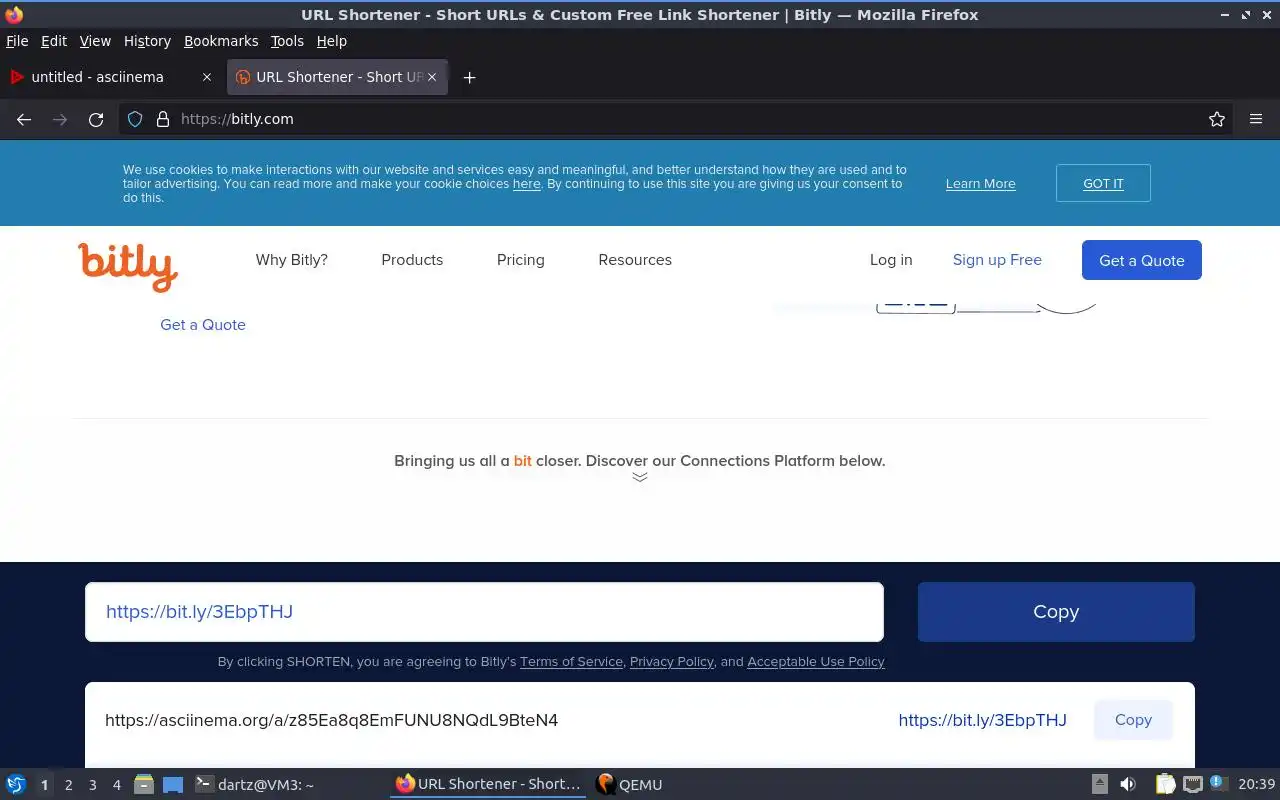The height and width of the screenshot is (800, 1280).
Task: Open the network tray icon
Action: [x=1192, y=785]
